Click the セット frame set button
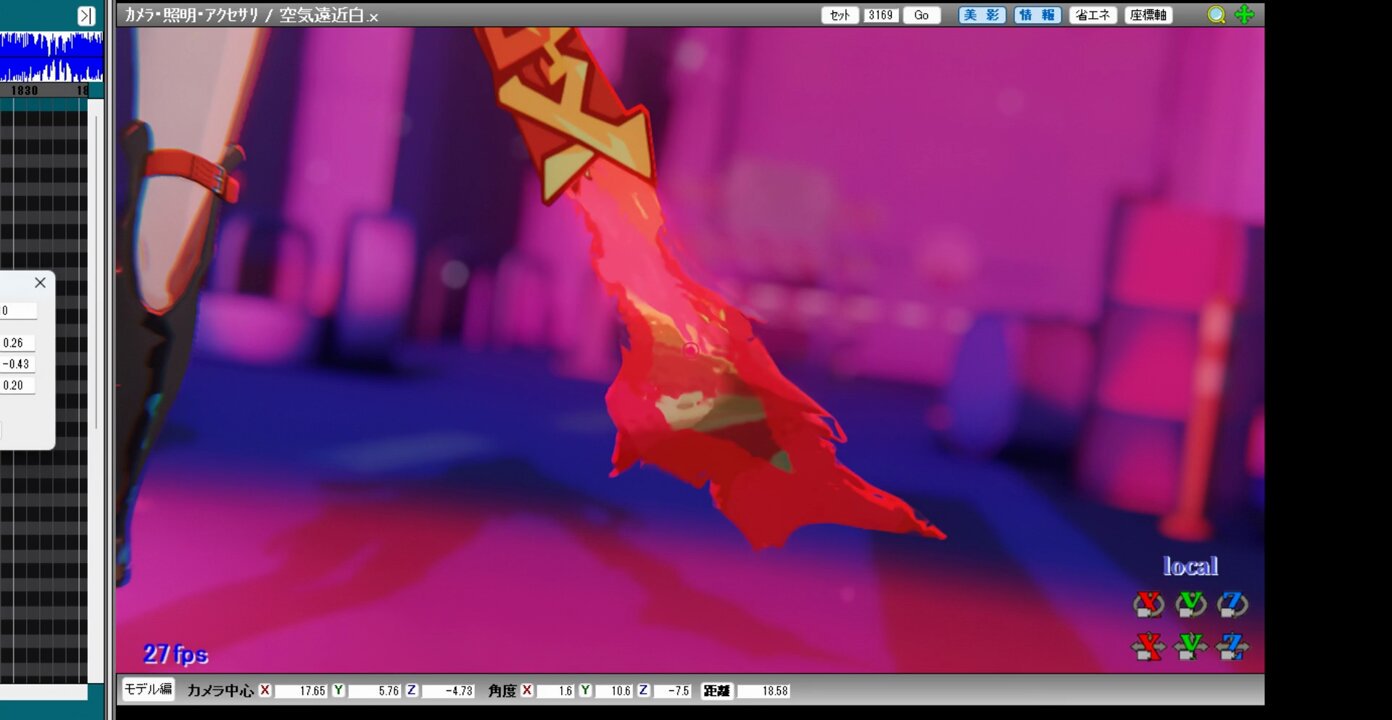This screenshot has height=720, width=1392. click(x=840, y=15)
